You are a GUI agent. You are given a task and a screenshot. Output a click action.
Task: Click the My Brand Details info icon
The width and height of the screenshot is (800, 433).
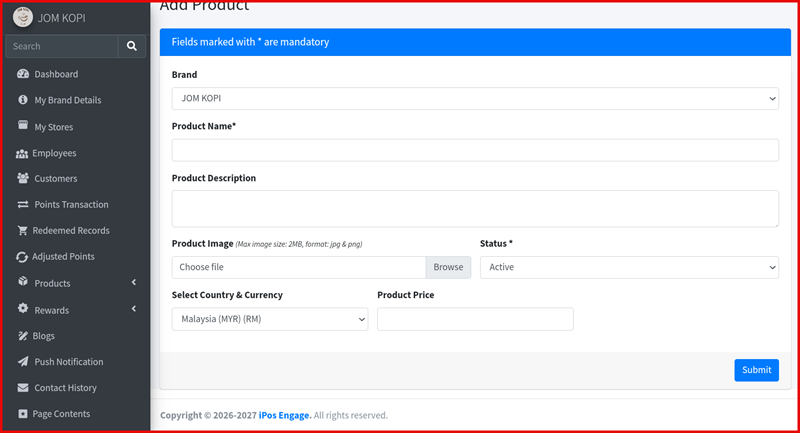pos(23,100)
